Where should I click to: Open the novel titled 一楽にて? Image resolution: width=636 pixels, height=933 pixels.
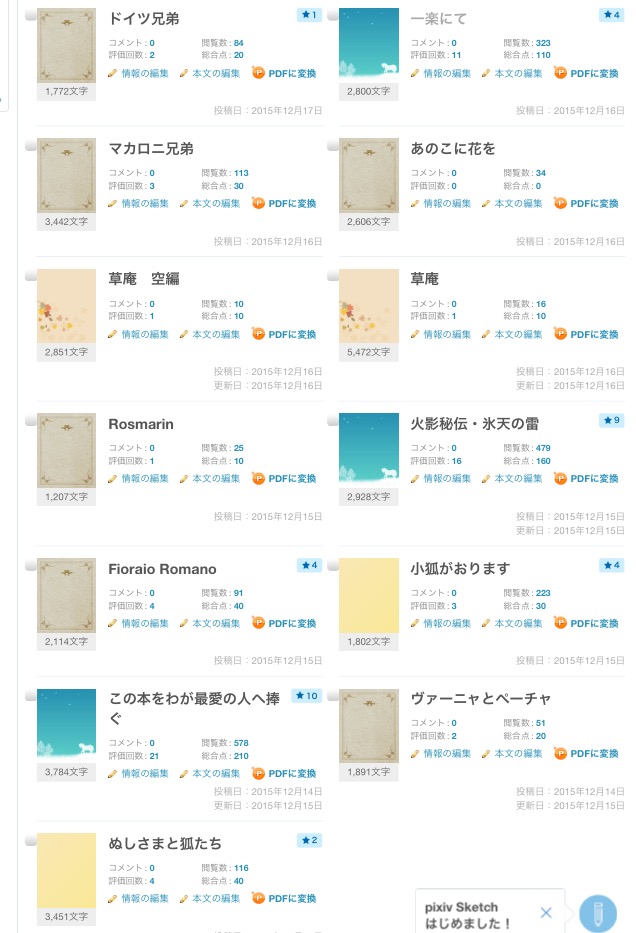click(438, 19)
